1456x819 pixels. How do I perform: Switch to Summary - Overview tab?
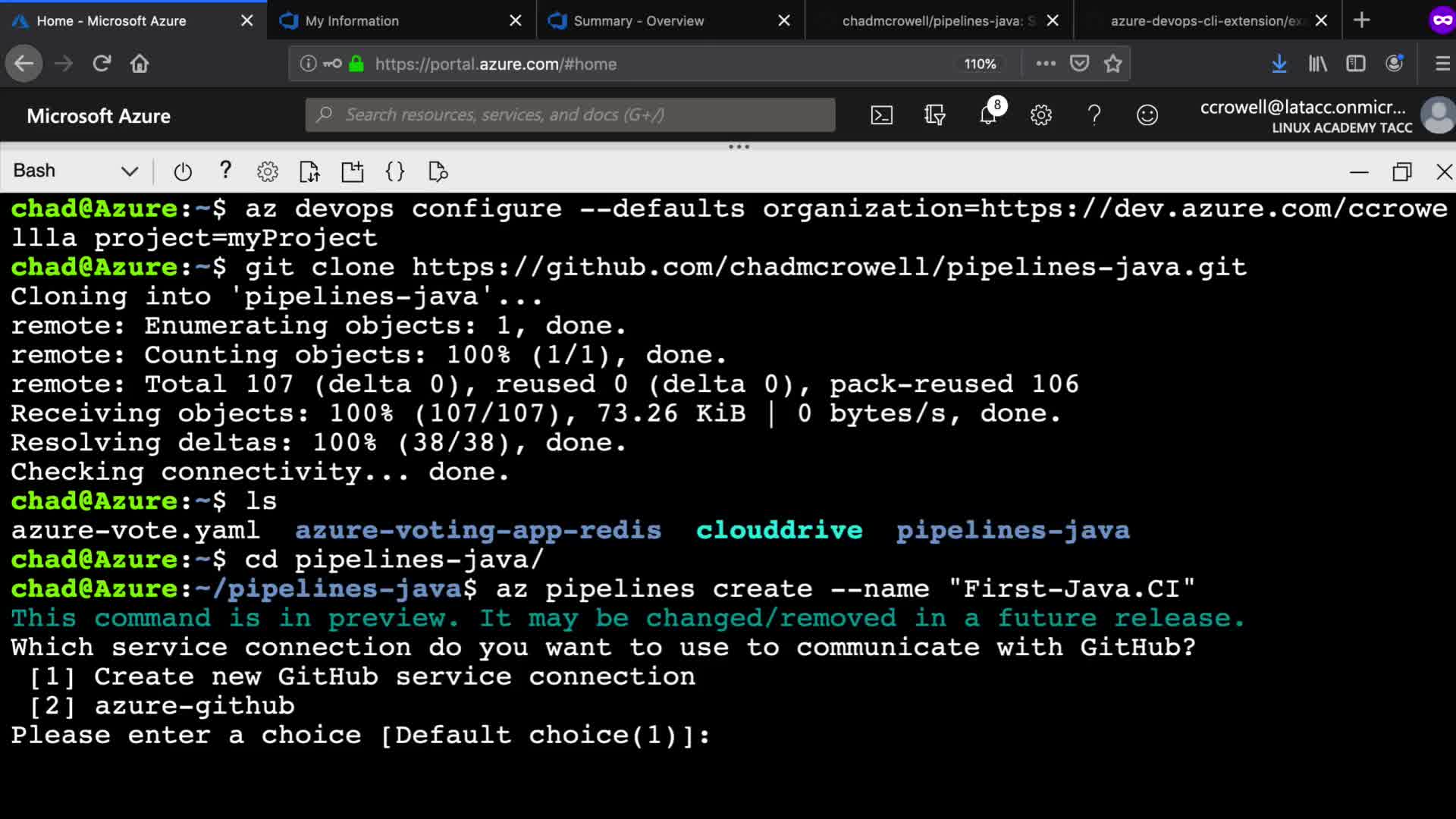639,20
